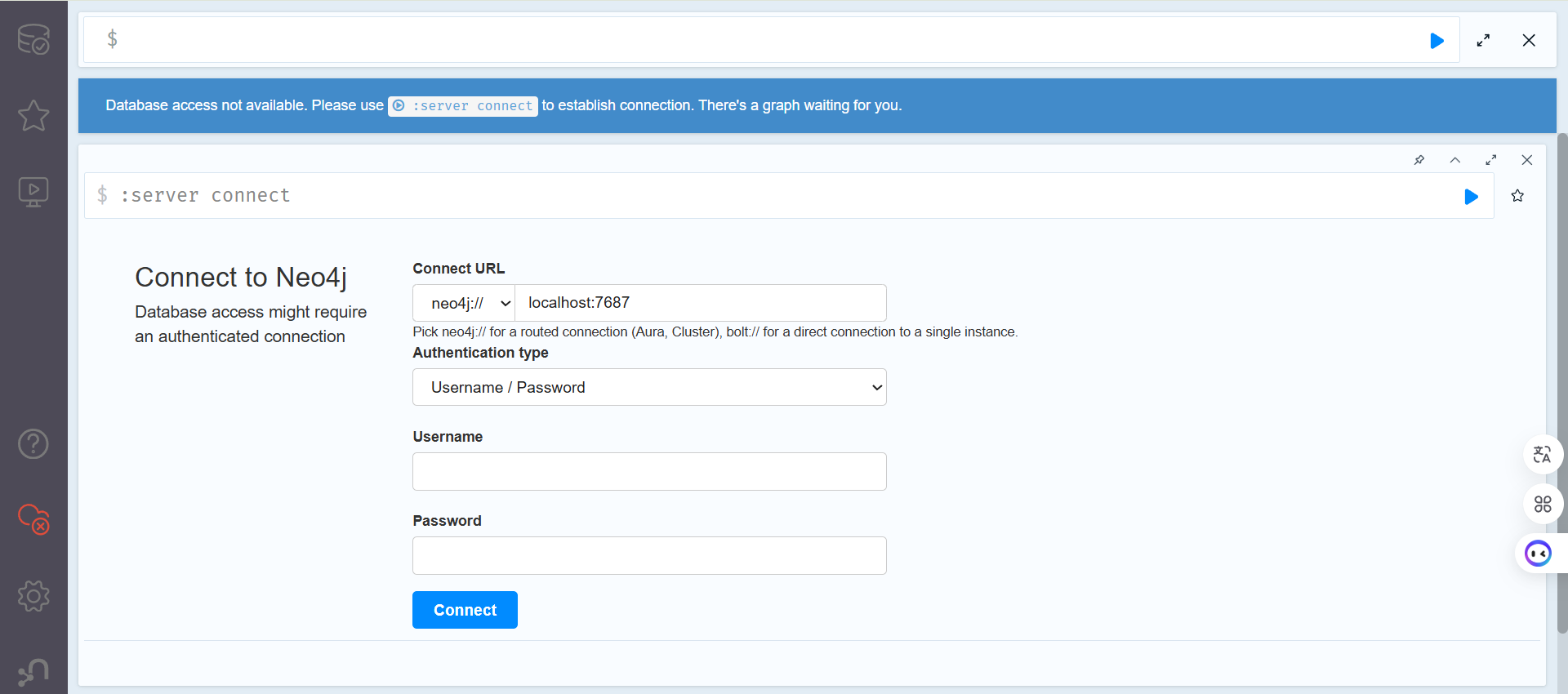The width and height of the screenshot is (1568, 694).
Task: Click the localhost:7687 URL field
Action: point(701,303)
